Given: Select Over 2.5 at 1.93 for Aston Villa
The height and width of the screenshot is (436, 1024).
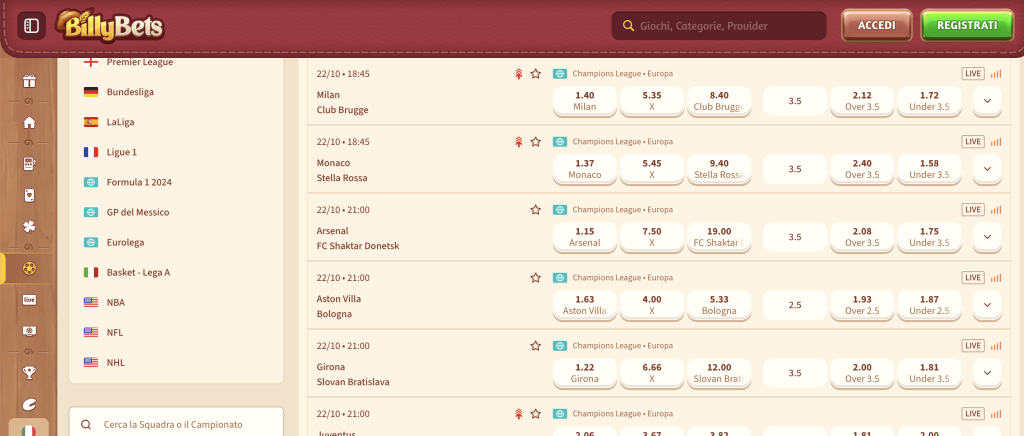Looking at the screenshot, I should (861, 304).
